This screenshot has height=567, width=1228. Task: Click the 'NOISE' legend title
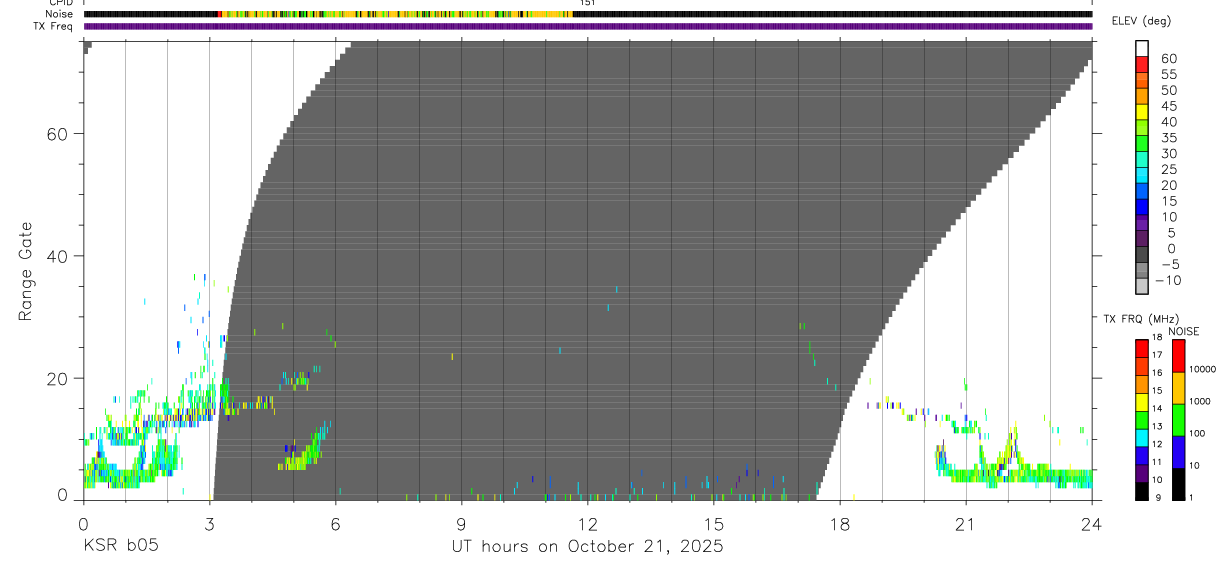1183,331
